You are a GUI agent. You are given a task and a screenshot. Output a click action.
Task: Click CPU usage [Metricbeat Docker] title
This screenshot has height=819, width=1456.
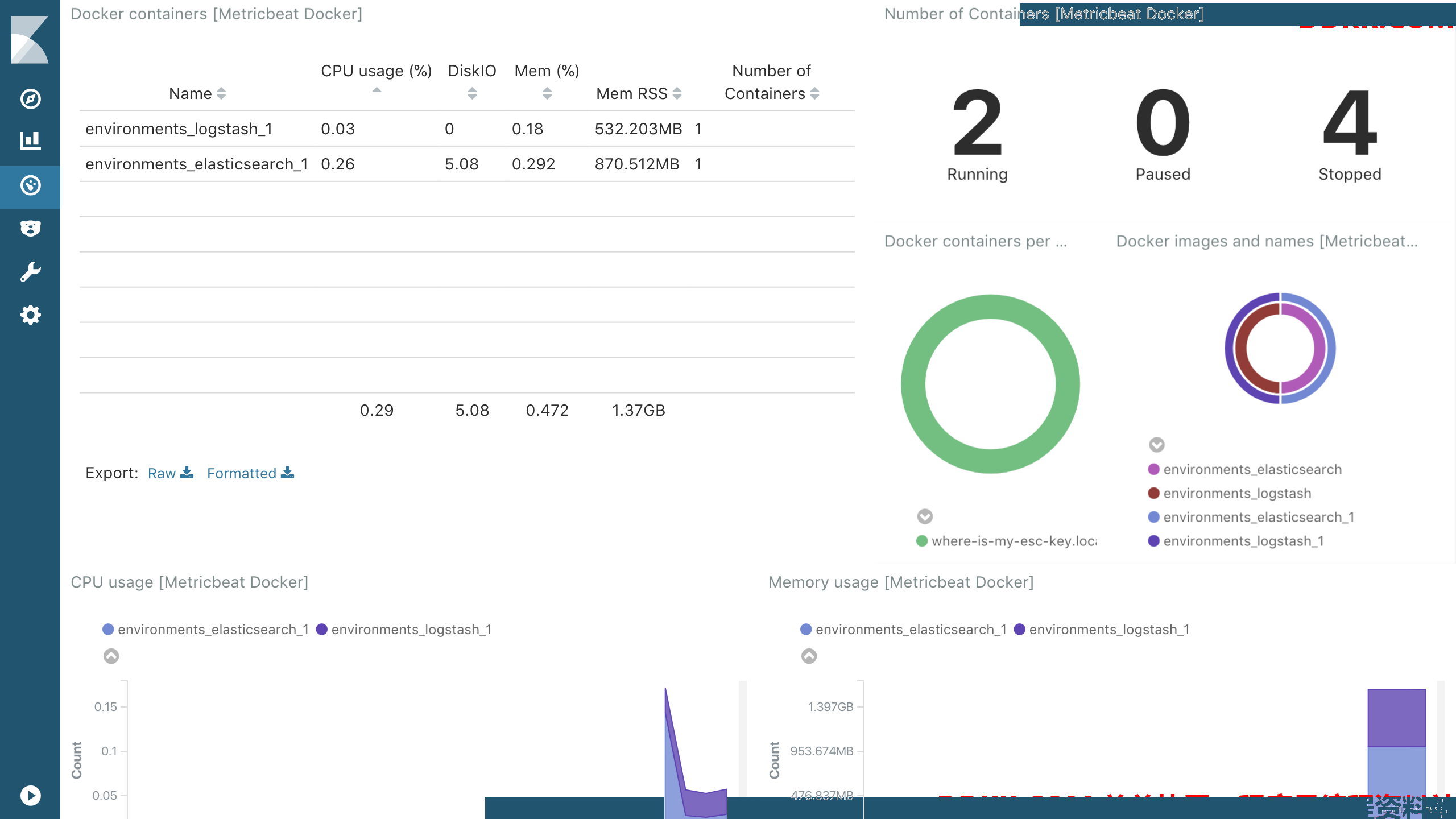coord(189,582)
